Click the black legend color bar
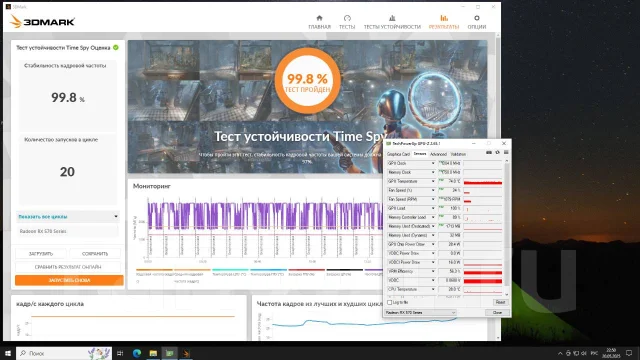Screen dimensions: 640x360 (344, 269)
